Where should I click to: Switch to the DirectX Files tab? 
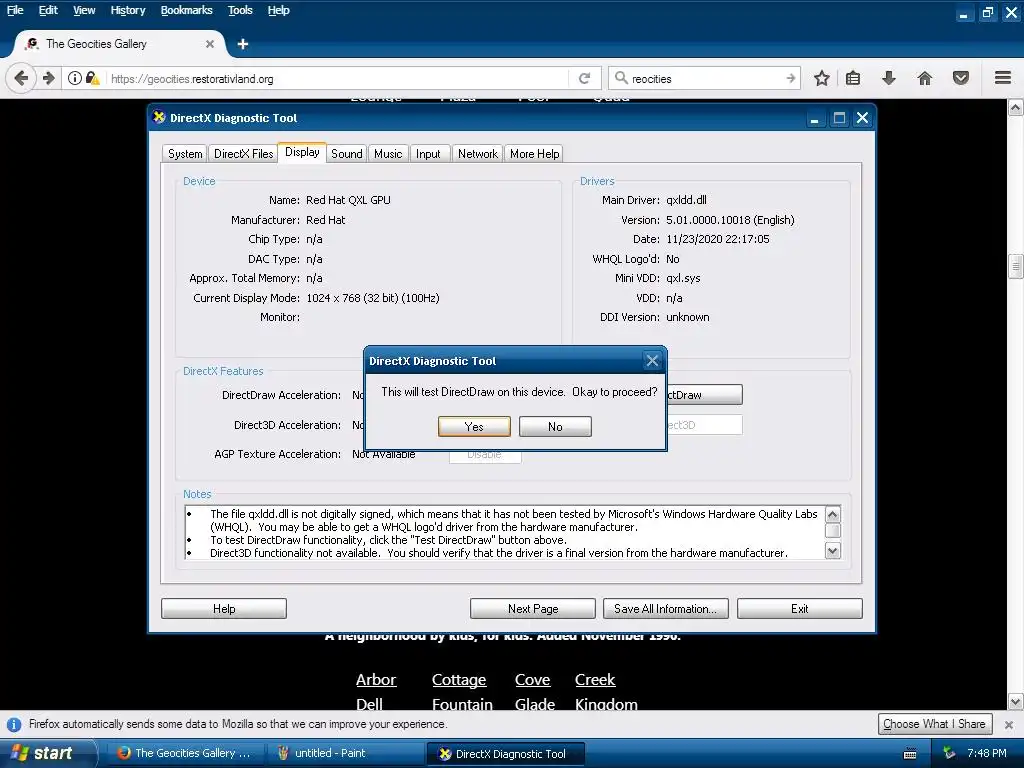click(244, 153)
